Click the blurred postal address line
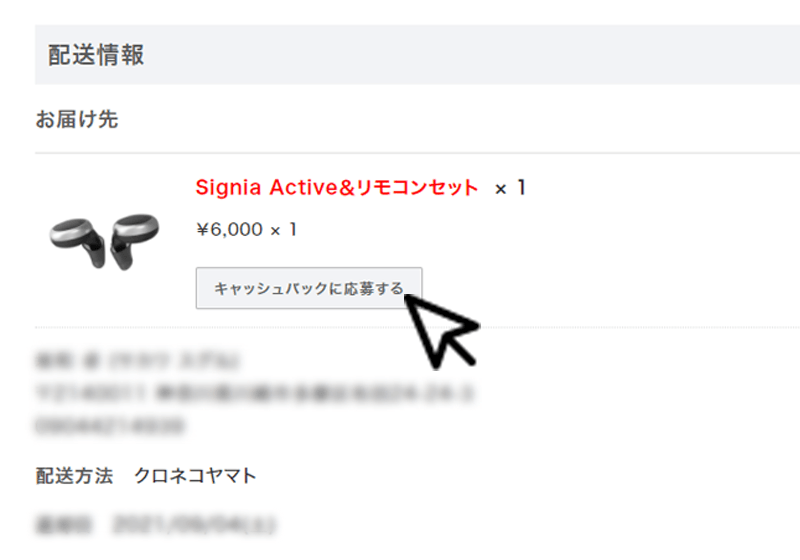This screenshot has height=560, width=800. 255,393
